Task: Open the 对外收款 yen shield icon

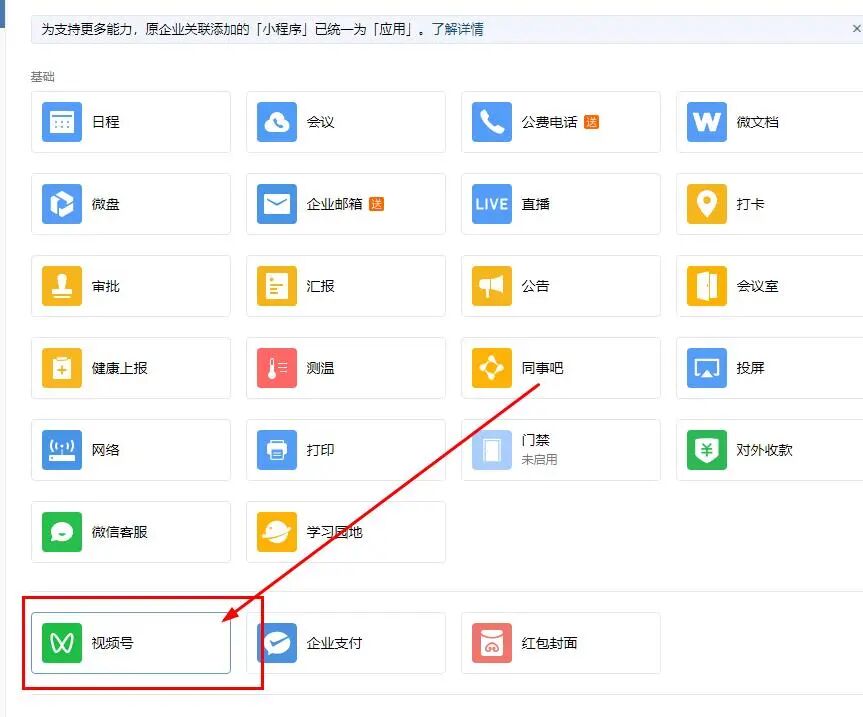Action: [x=707, y=450]
